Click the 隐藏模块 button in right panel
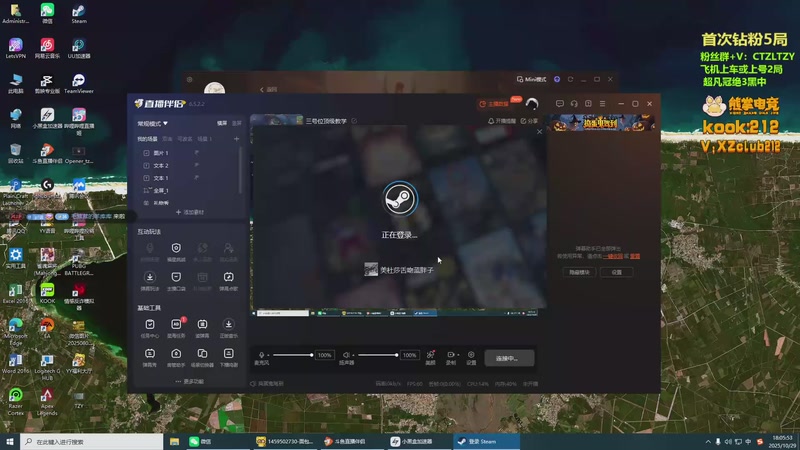This screenshot has width=800, height=450. click(579, 272)
